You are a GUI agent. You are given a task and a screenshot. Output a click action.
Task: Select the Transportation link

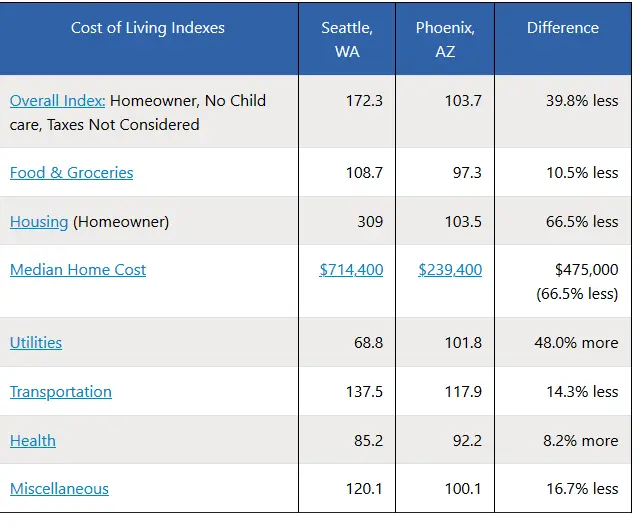click(x=61, y=392)
